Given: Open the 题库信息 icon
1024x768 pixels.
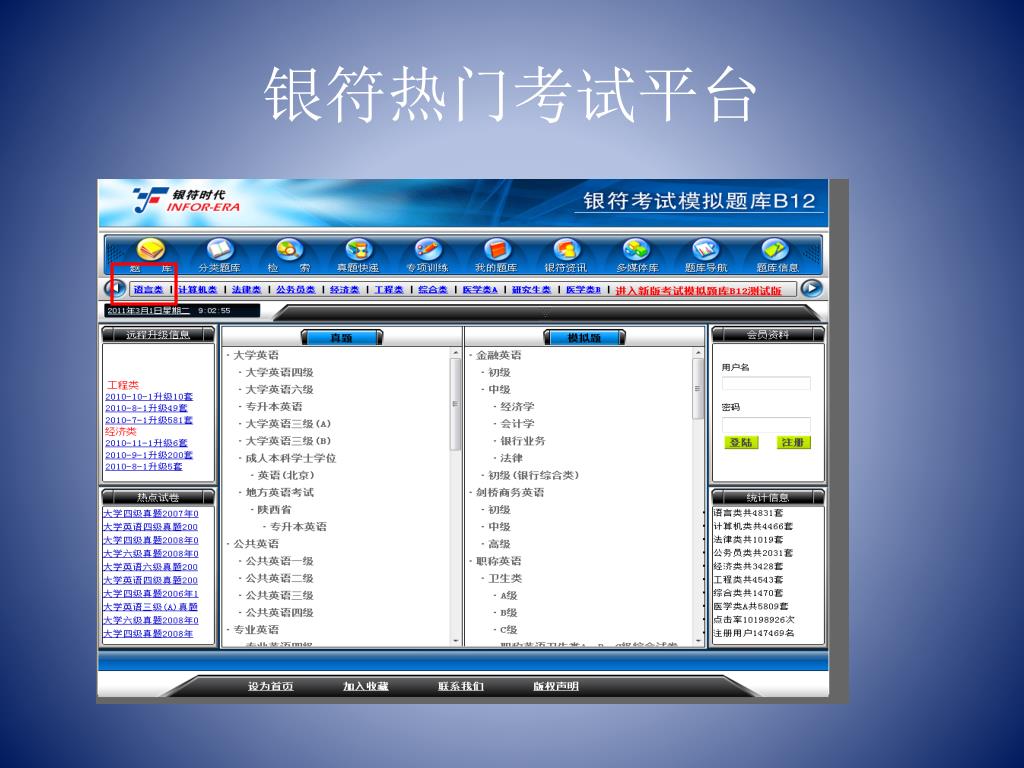Looking at the screenshot, I should pos(775,250).
